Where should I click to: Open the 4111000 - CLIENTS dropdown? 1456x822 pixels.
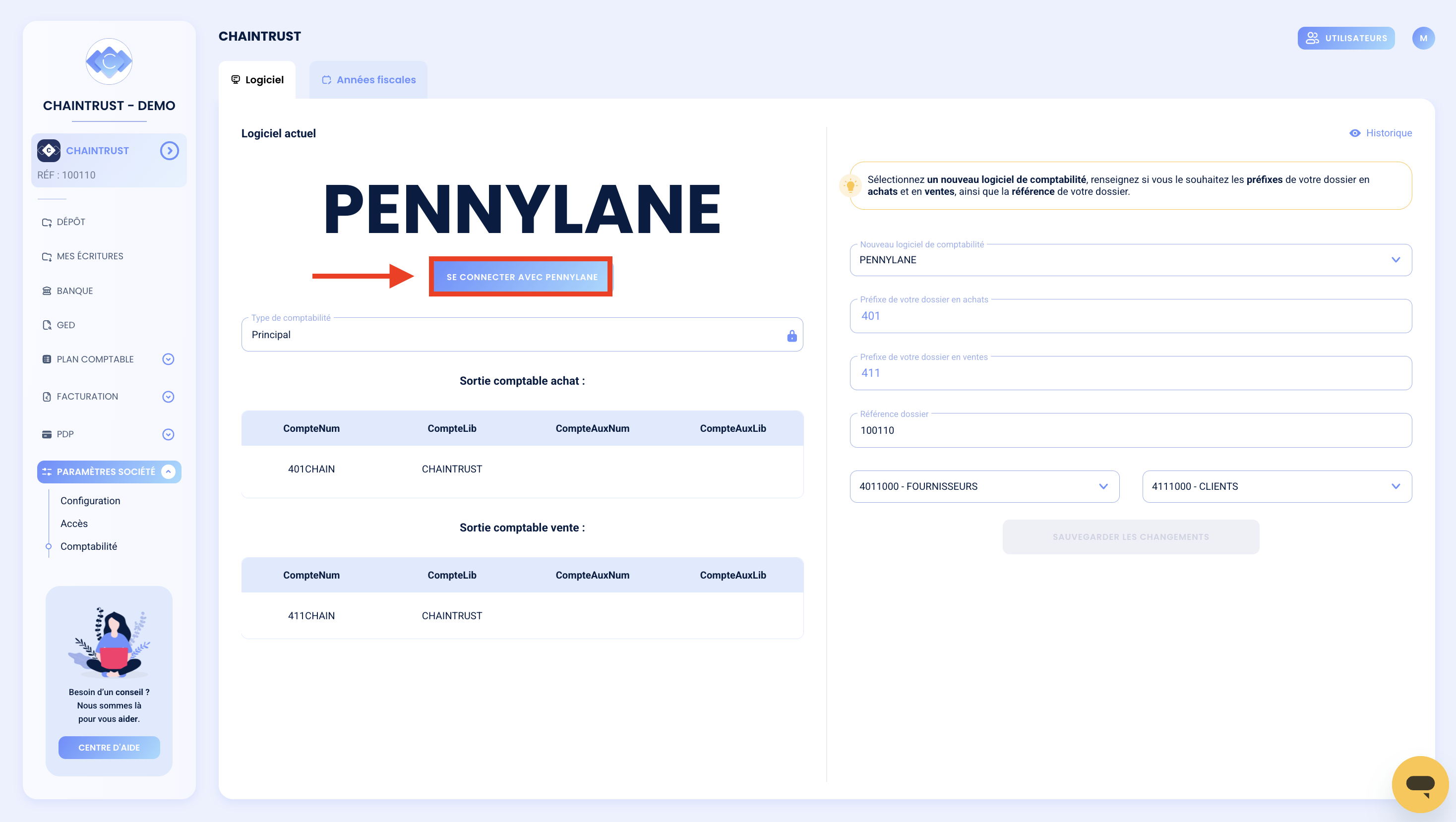[1277, 486]
